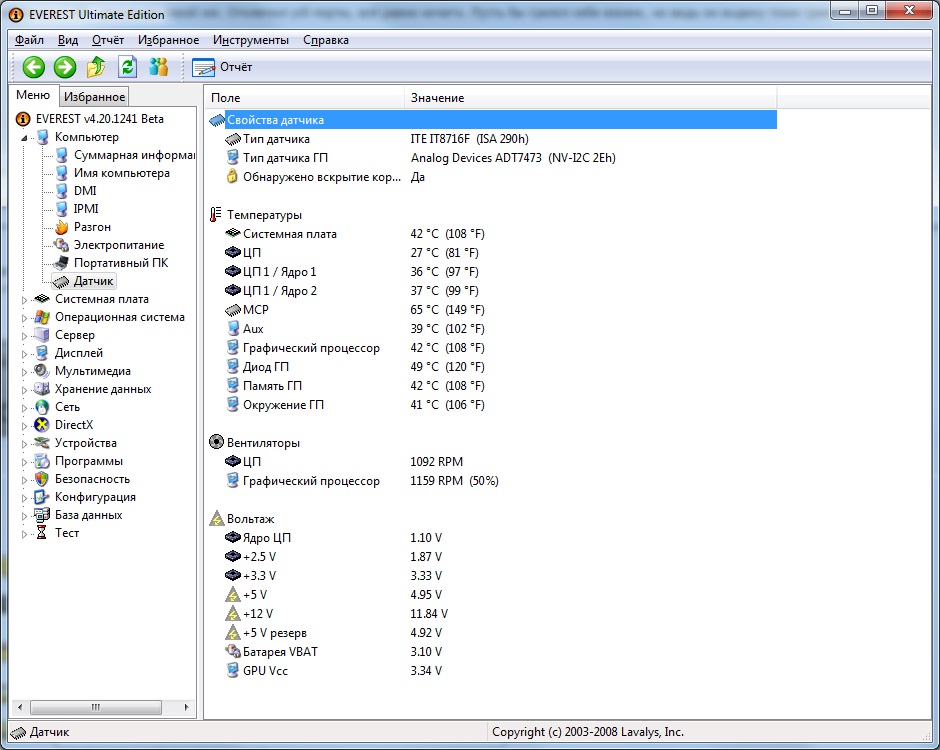This screenshot has height=750, width=940.
Task: Click the battery icon beside Батарея VBAT
Action: [x=233, y=652]
